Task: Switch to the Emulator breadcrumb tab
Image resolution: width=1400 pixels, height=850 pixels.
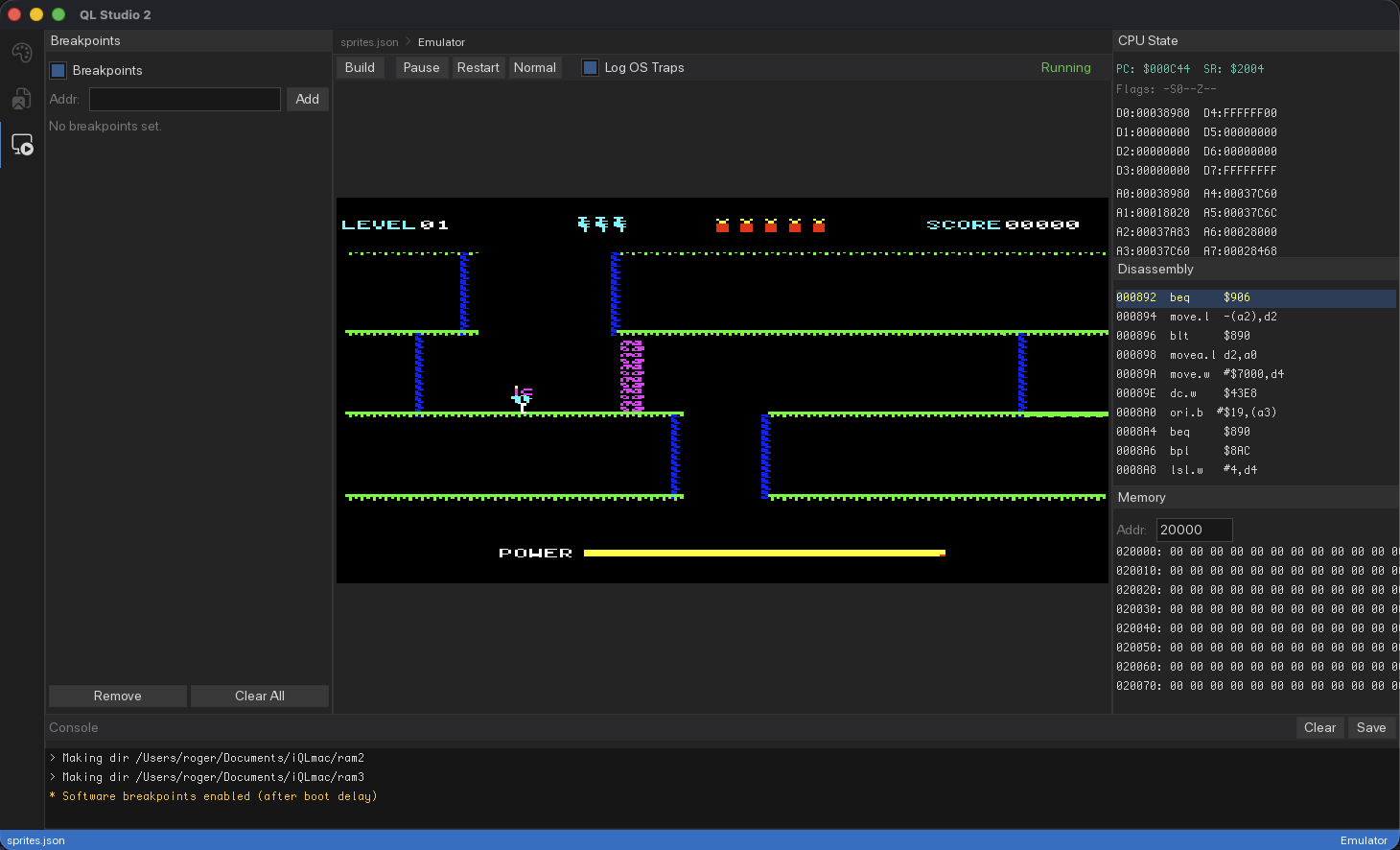Action: (x=441, y=42)
